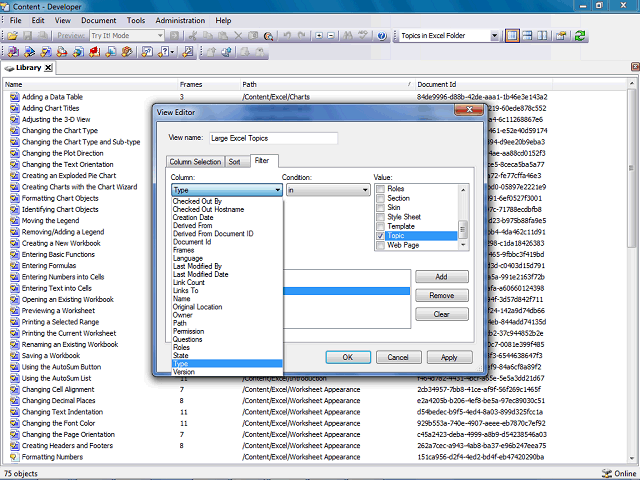
Task: Click the Frames column header in Library
Action: [x=209, y=84]
